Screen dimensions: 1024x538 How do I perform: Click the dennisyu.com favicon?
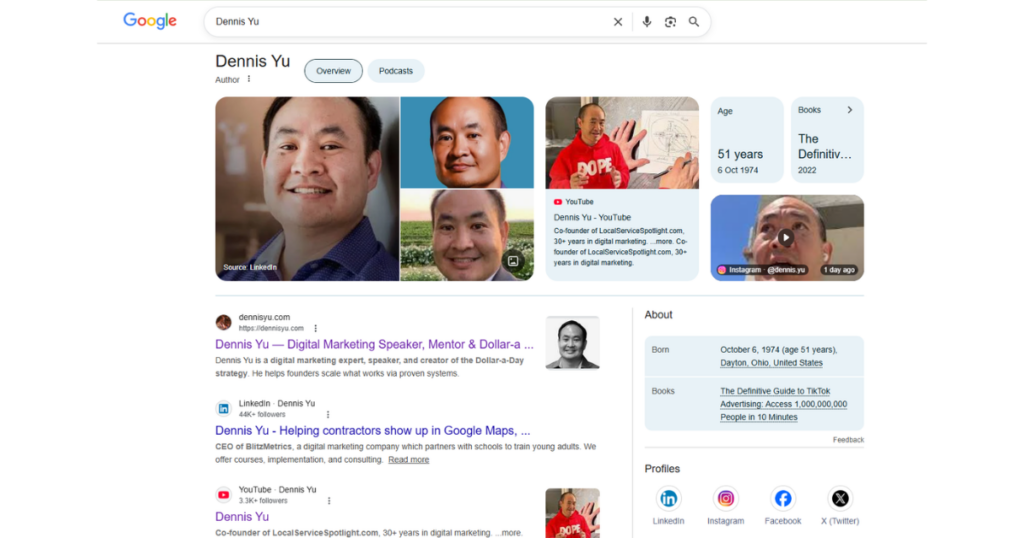coord(223,323)
